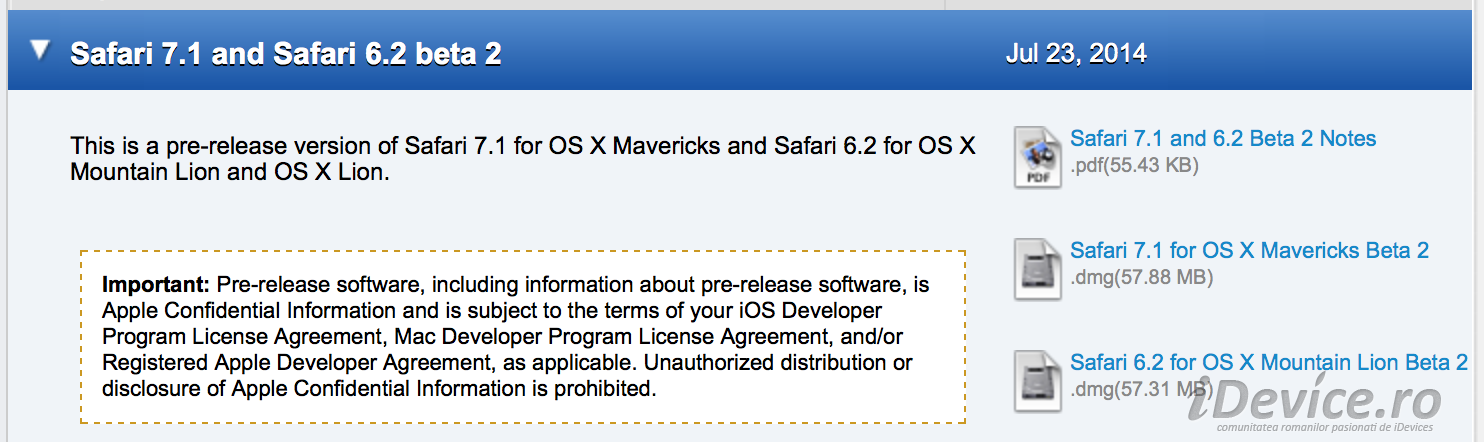Viewport: 1484px width, 442px height.
Task: Click the .pdf(55.43 KB) file size label
Action: tap(1134, 166)
